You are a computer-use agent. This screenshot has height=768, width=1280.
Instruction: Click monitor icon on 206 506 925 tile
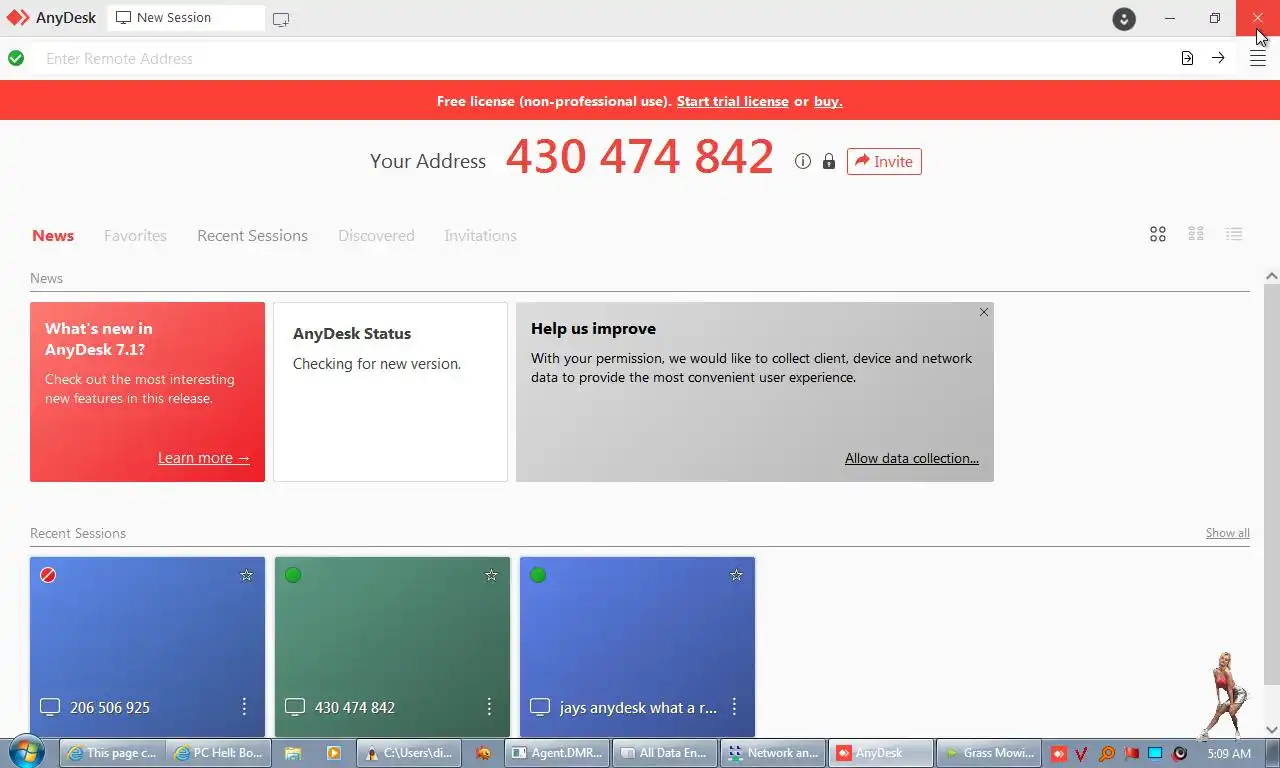coord(50,707)
